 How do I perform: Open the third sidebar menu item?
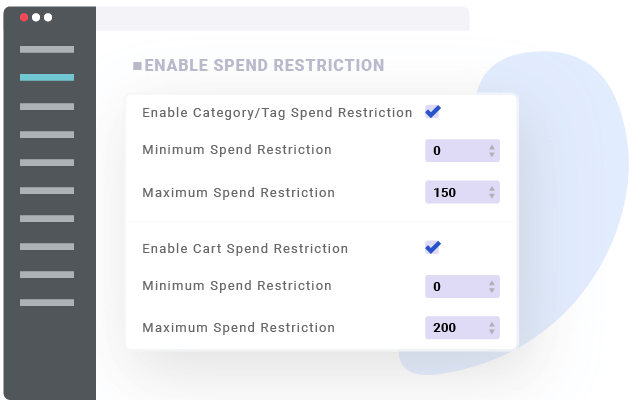point(47,106)
